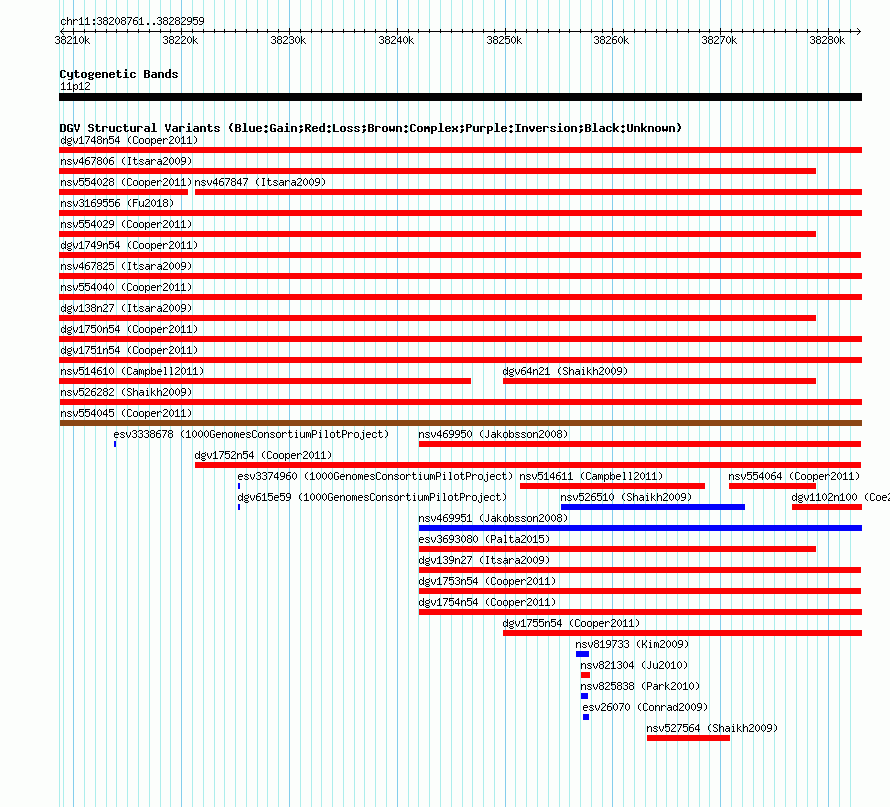The height and width of the screenshot is (807, 890).
Task: Click nsv554045 (Cooper2011) label
Action: 126,413
